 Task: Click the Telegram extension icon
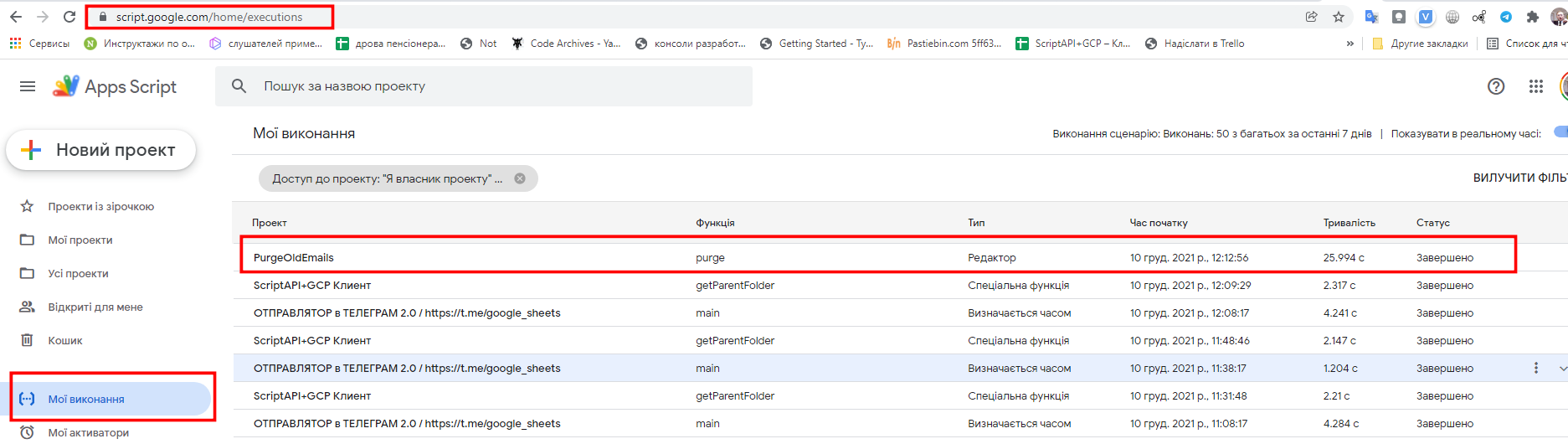click(x=1506, y=17)
